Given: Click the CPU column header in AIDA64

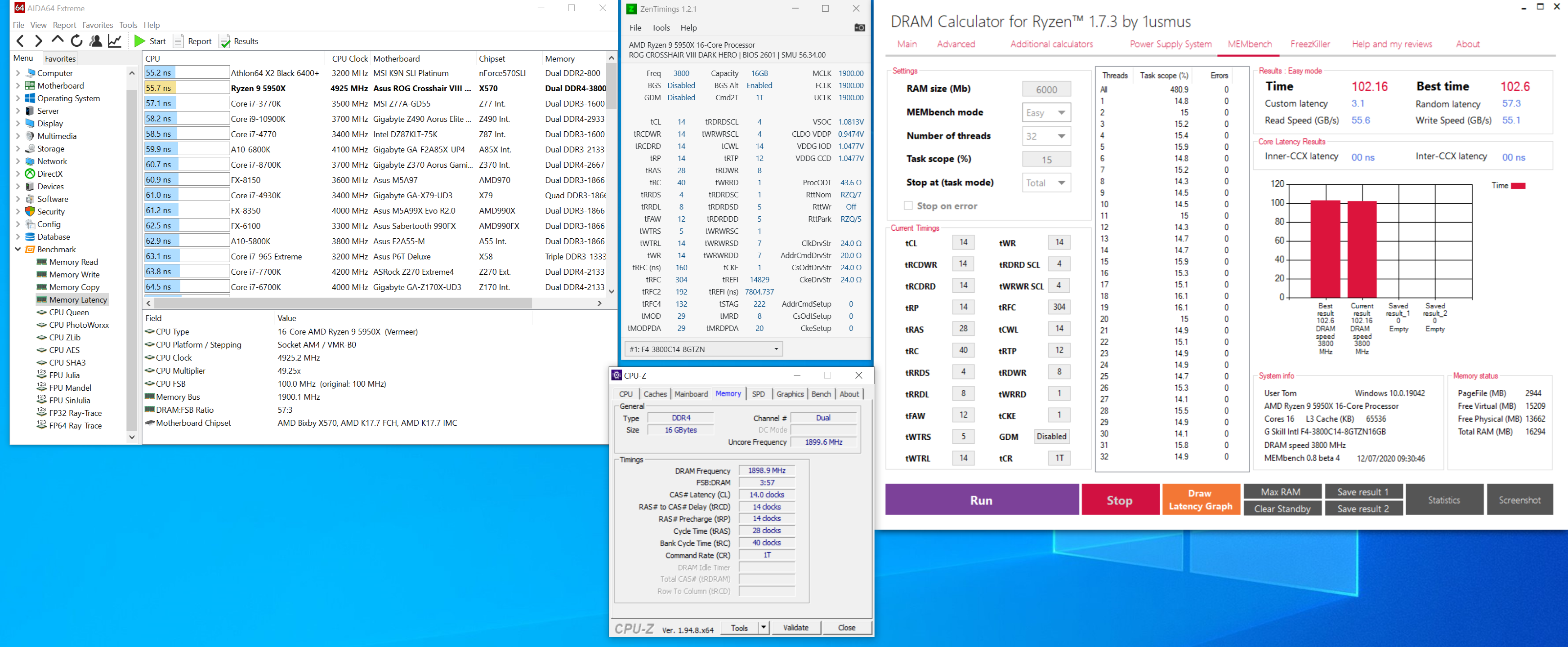Looking at the screenshot, I should pyautogui.click(x=235, y=58).
